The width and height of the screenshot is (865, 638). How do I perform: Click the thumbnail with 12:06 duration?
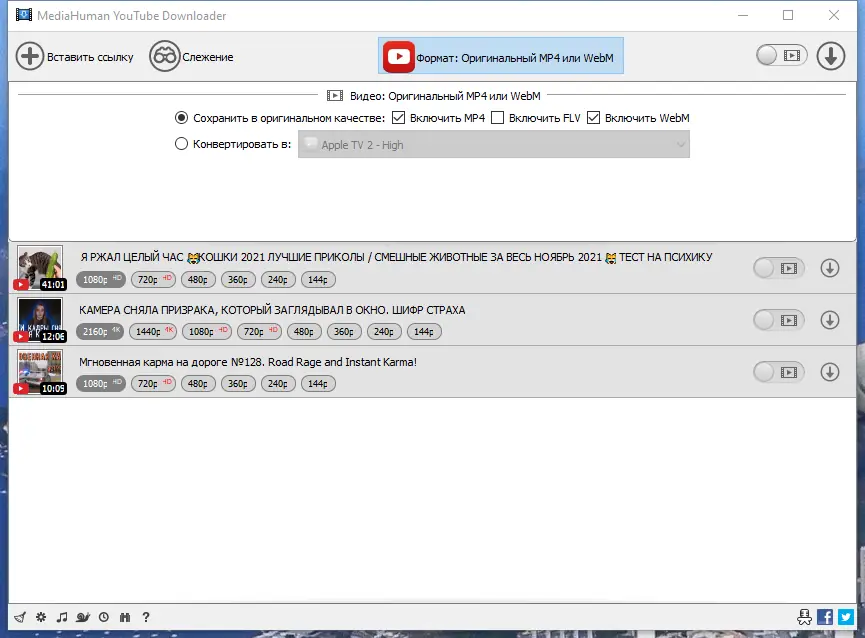click(x=40, y=320)
